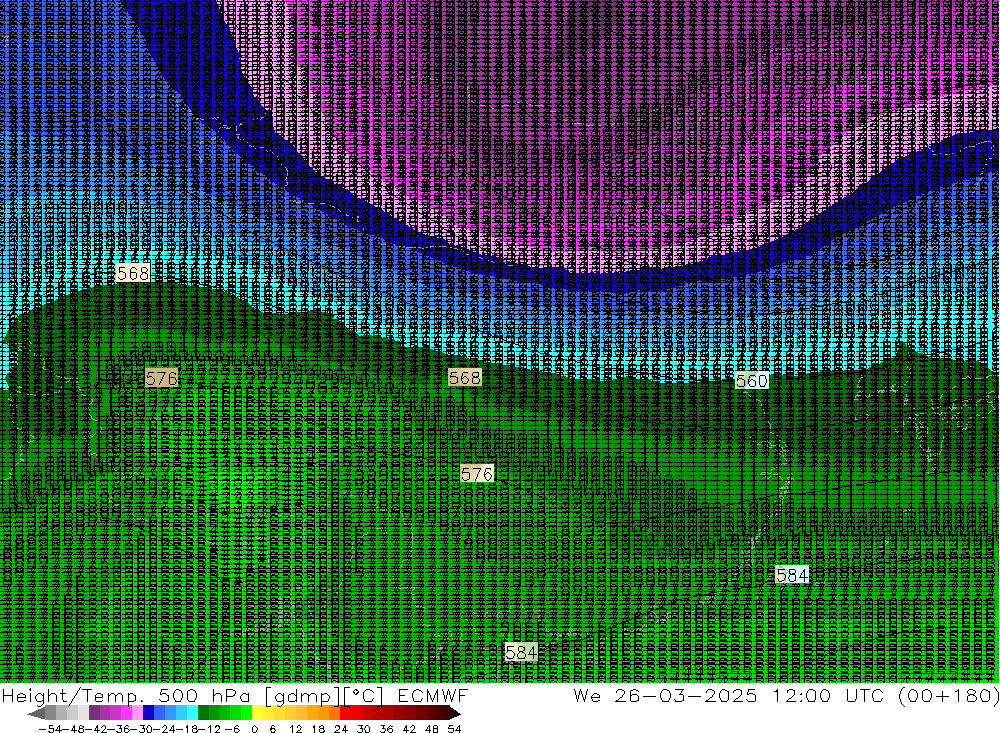
Task: Click the bright red legend swatch at 24
Action: (x=345, y=713)
